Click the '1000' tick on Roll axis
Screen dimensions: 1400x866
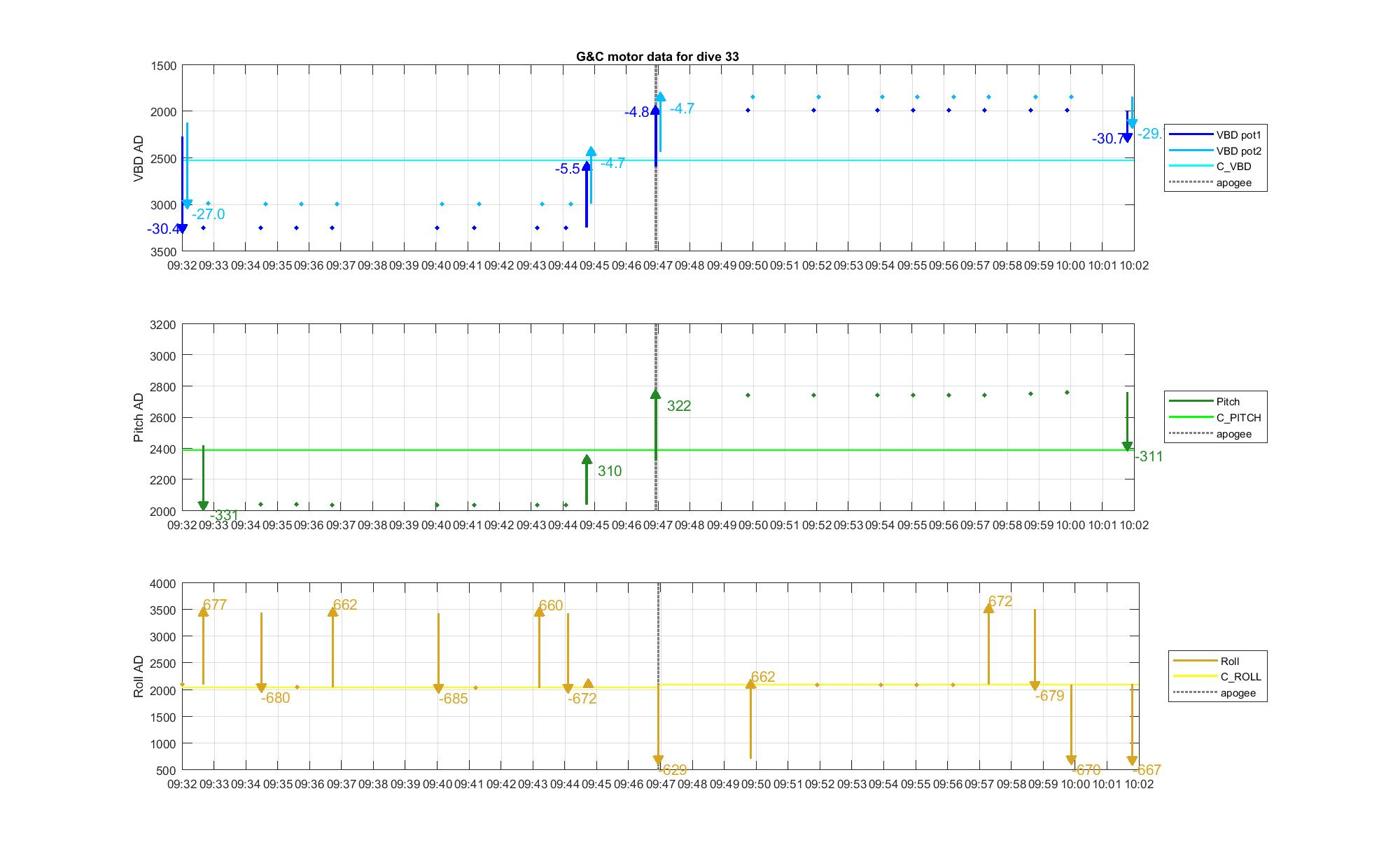(x=163, y=744)
